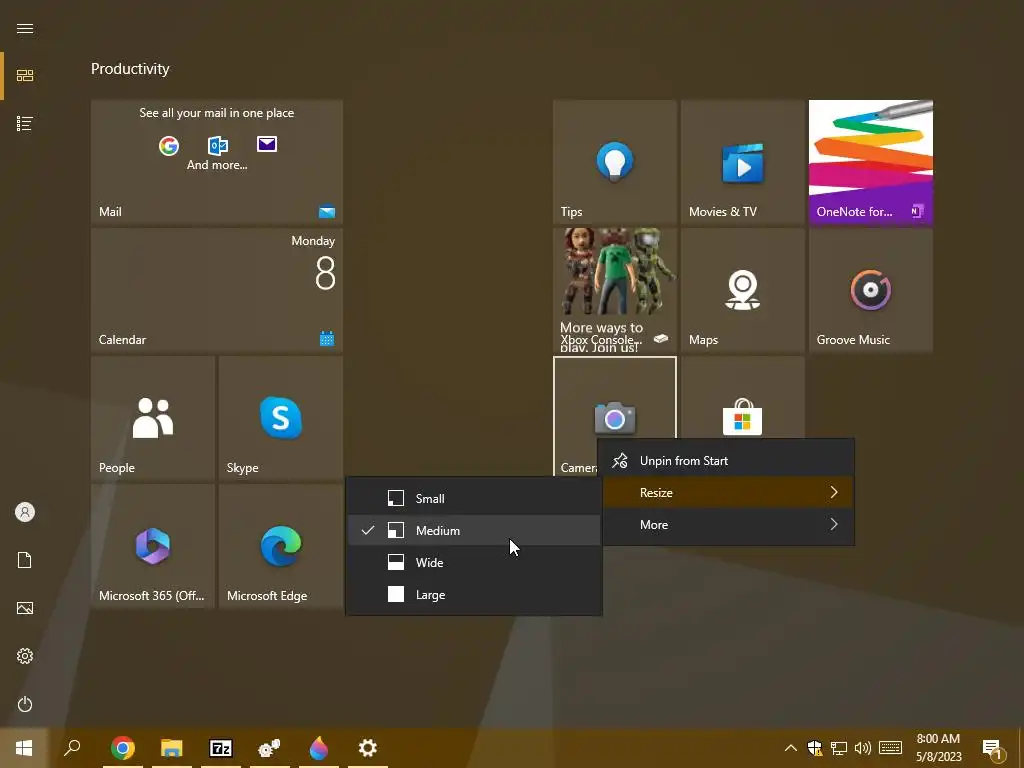The image size is (1024, 768).
Task: Open the OneNote tile
Action: [871, 161]
